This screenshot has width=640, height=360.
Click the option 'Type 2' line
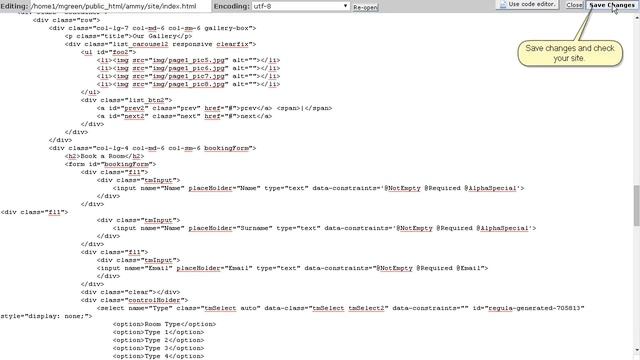[158, 340]
